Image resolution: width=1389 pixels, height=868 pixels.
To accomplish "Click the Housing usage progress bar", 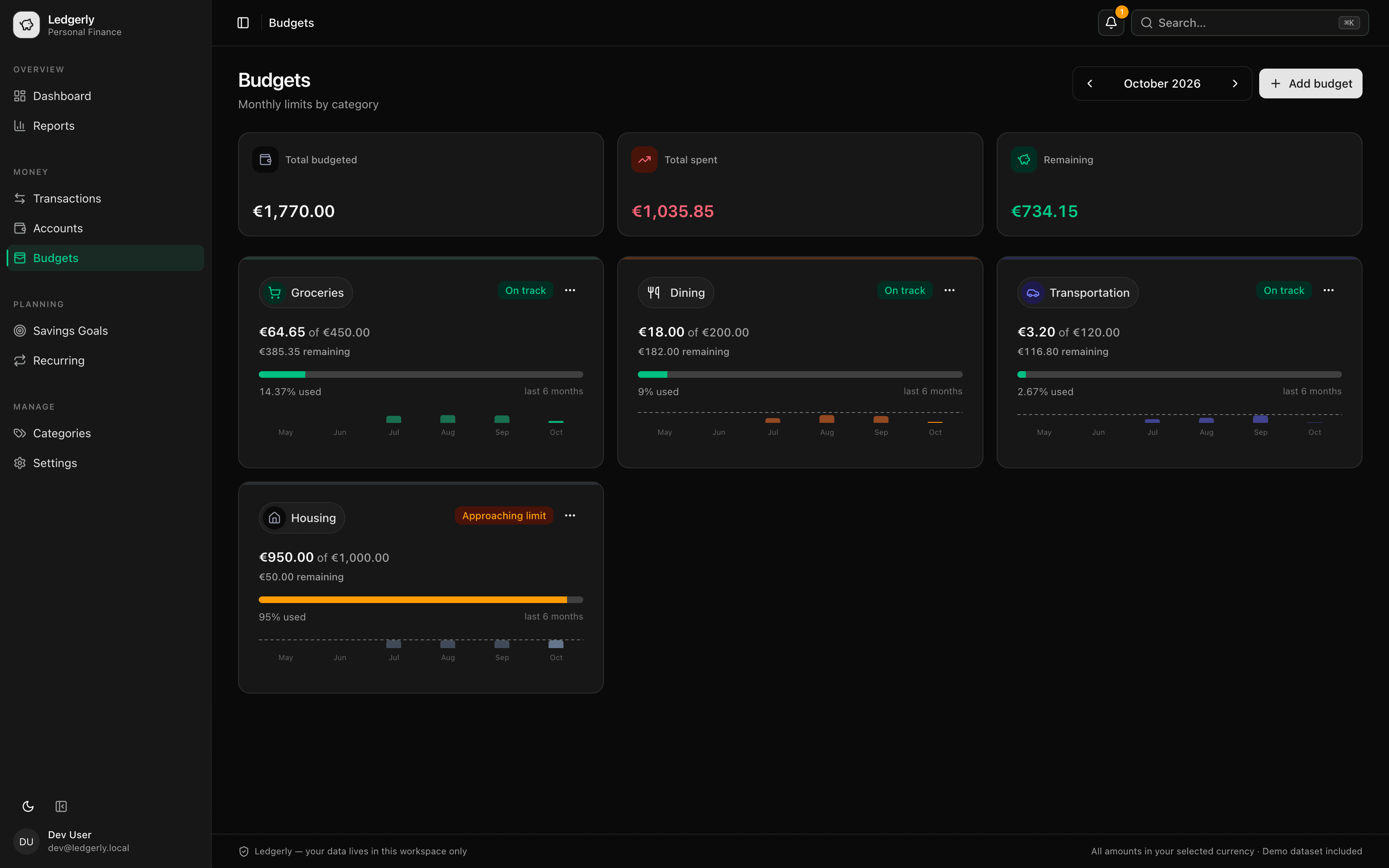I will coord(421,599).
